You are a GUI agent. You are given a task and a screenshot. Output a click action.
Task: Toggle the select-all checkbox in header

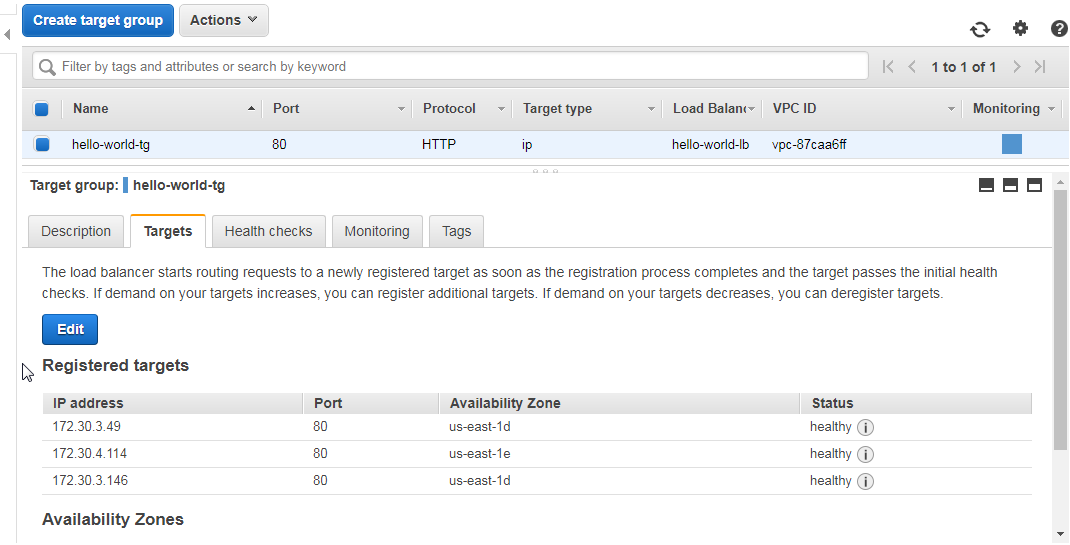[42, 108]
